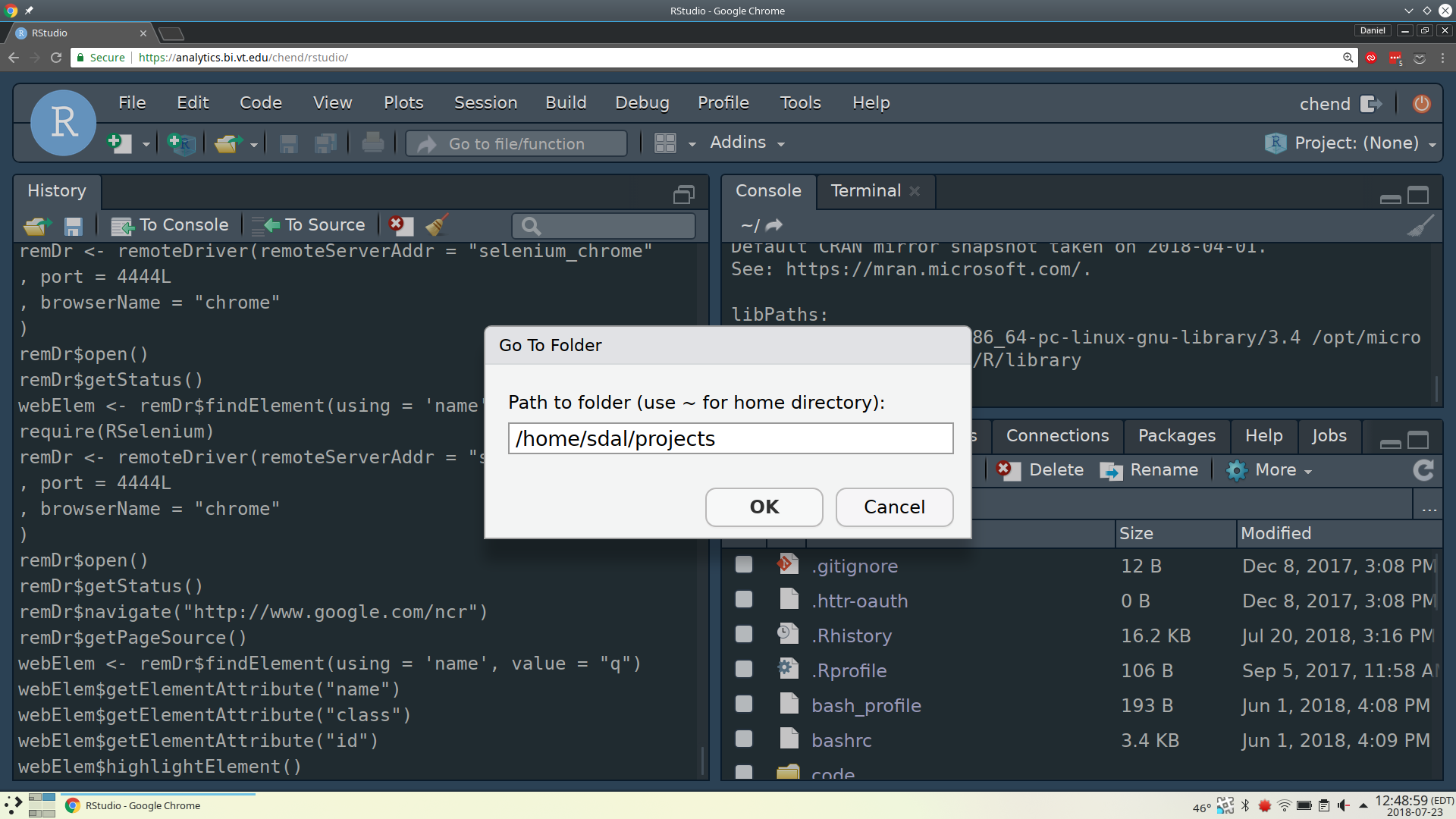The image size is (1456, 819).
Task: Sign out using the chend exit icon
Action: point(1371,104)
